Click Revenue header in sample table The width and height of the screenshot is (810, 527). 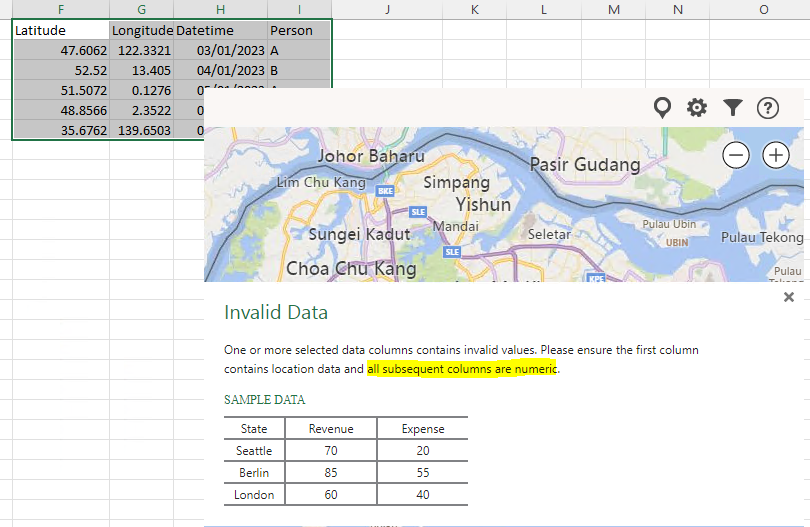[x=331, y=429]
